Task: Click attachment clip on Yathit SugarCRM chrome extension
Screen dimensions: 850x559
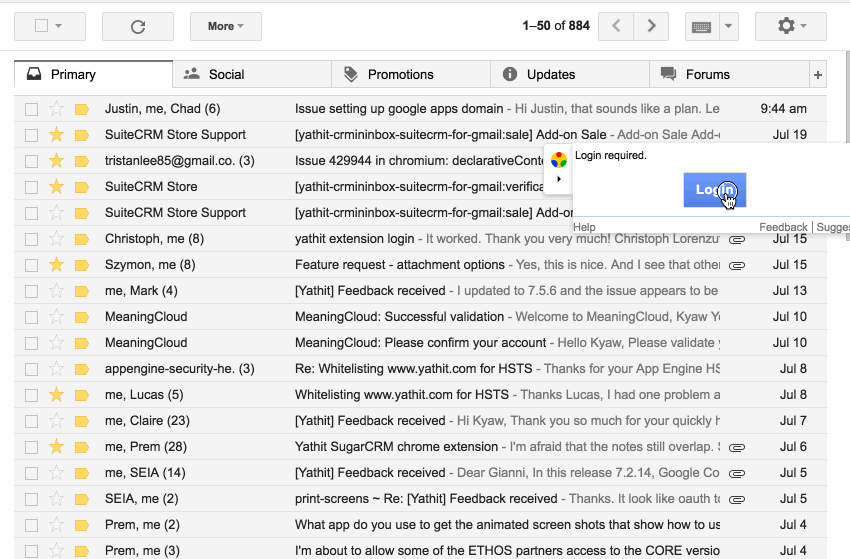Action: click(737, 447)
